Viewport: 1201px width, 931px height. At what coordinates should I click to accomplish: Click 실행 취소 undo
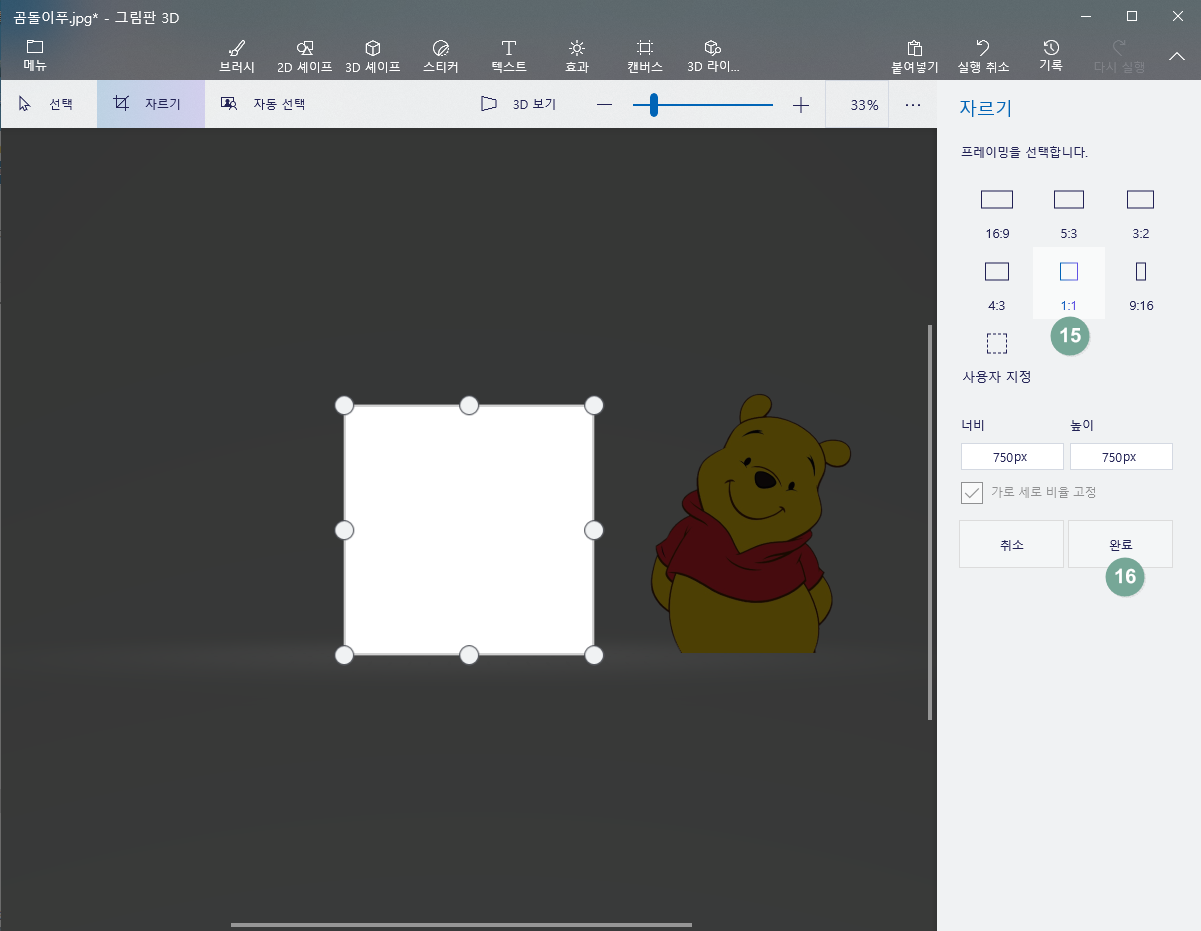pos(983,57)
